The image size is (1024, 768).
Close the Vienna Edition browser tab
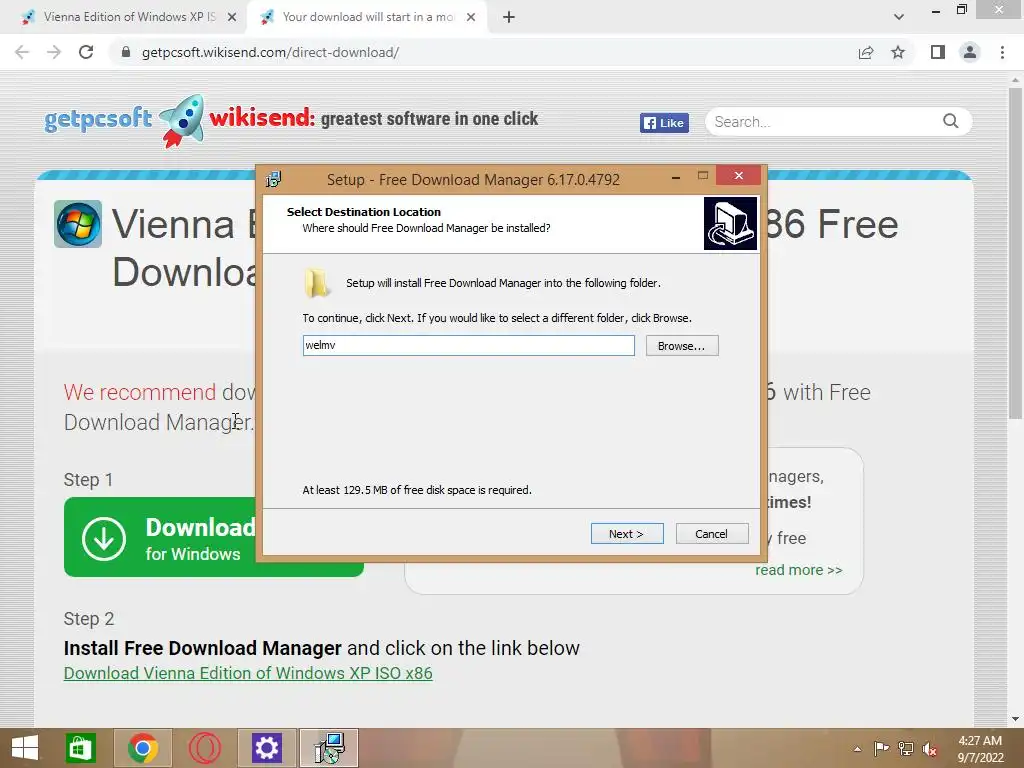232,17
